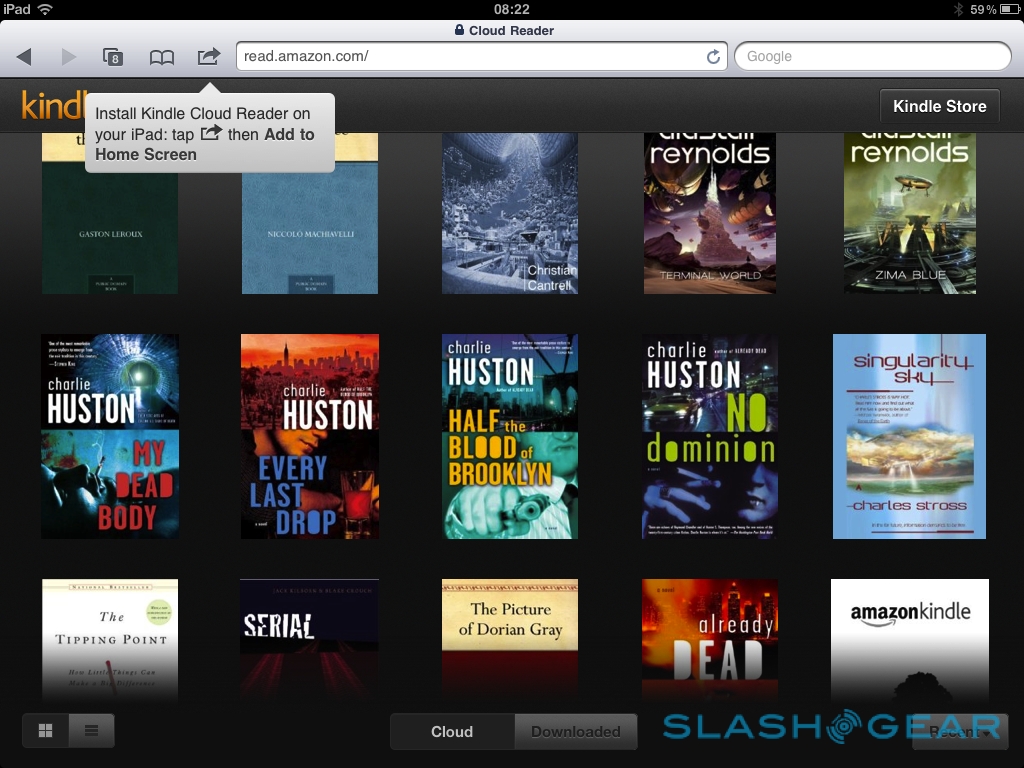1024x768 pixels.
Task: Tap the kindle logo in header
Action: coord(54,105)
